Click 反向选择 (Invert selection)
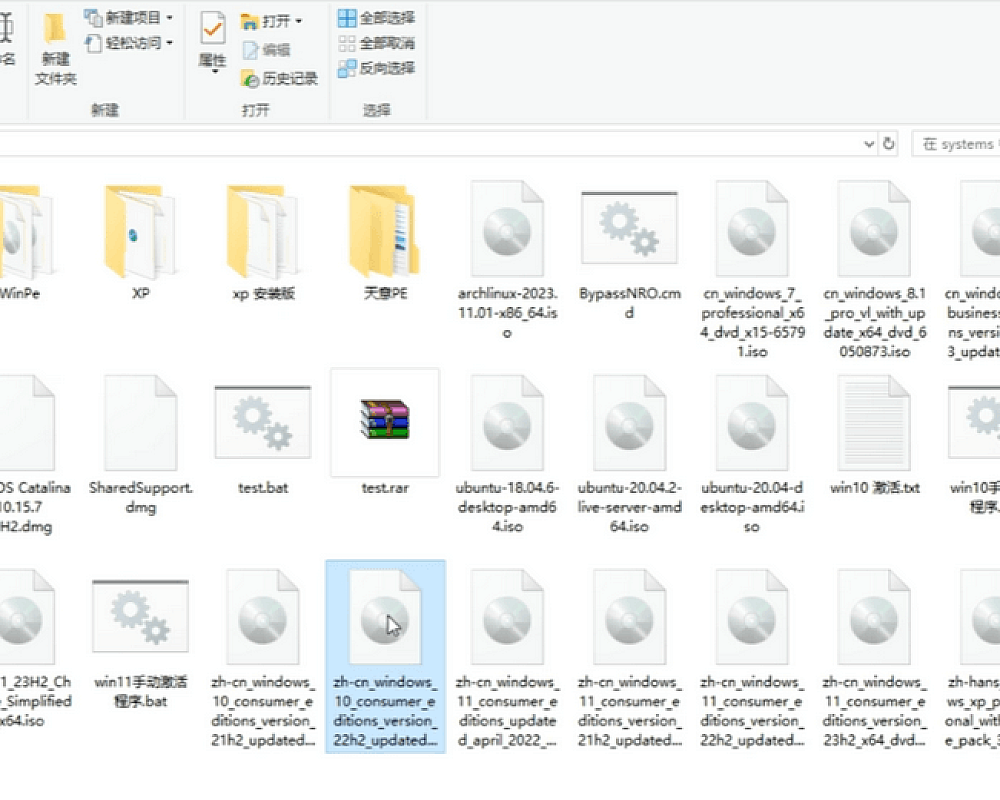1000x800 pixels. 376,68
